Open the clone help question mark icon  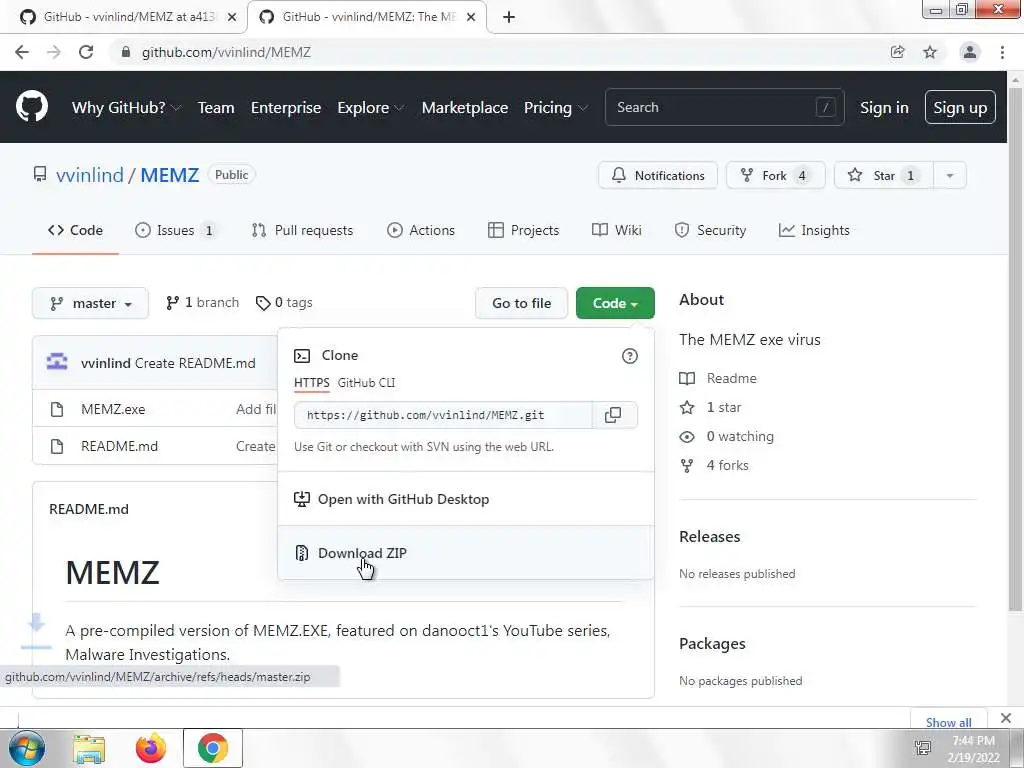pos(630,356)
